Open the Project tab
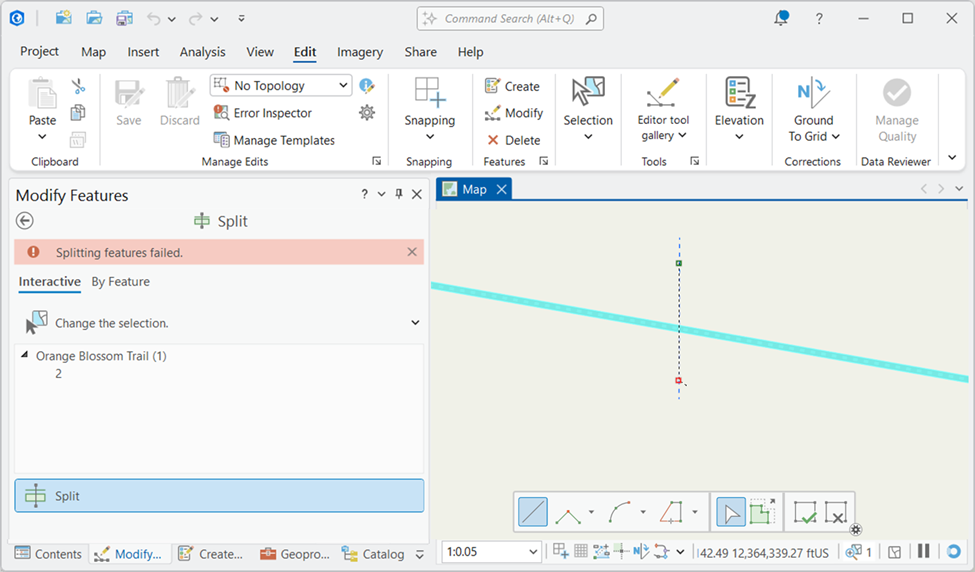The height and width of the screenshot is (572, 975). coord(39,52)
